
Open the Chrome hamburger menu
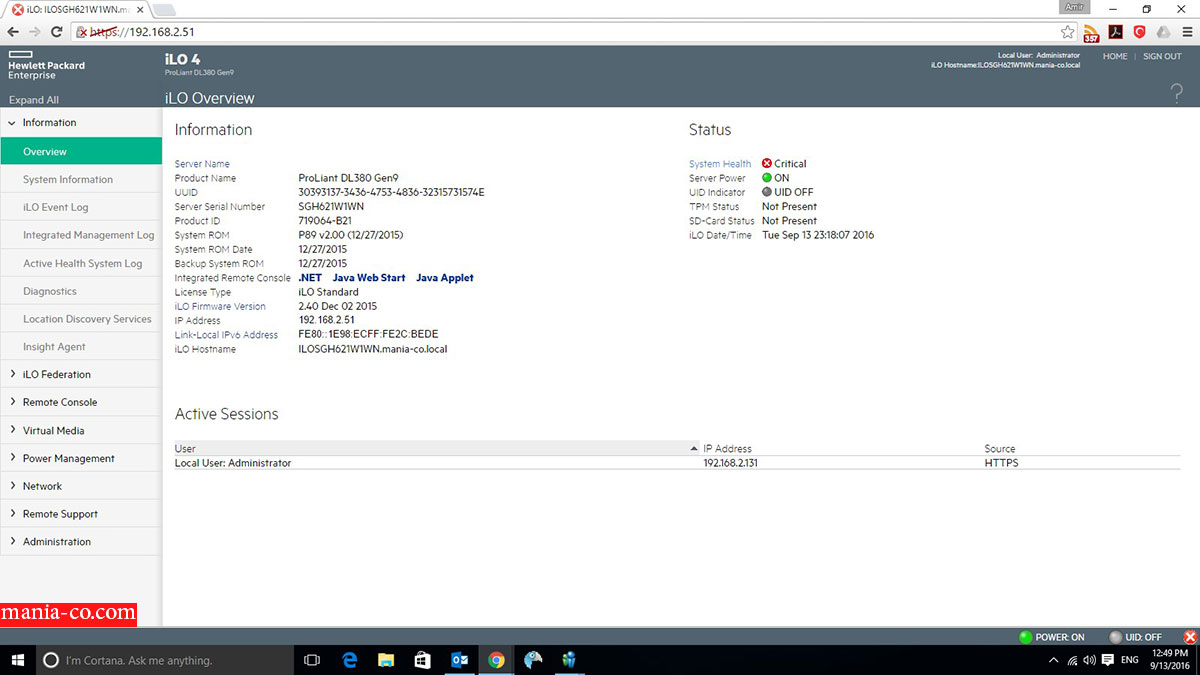(1187, 32)
